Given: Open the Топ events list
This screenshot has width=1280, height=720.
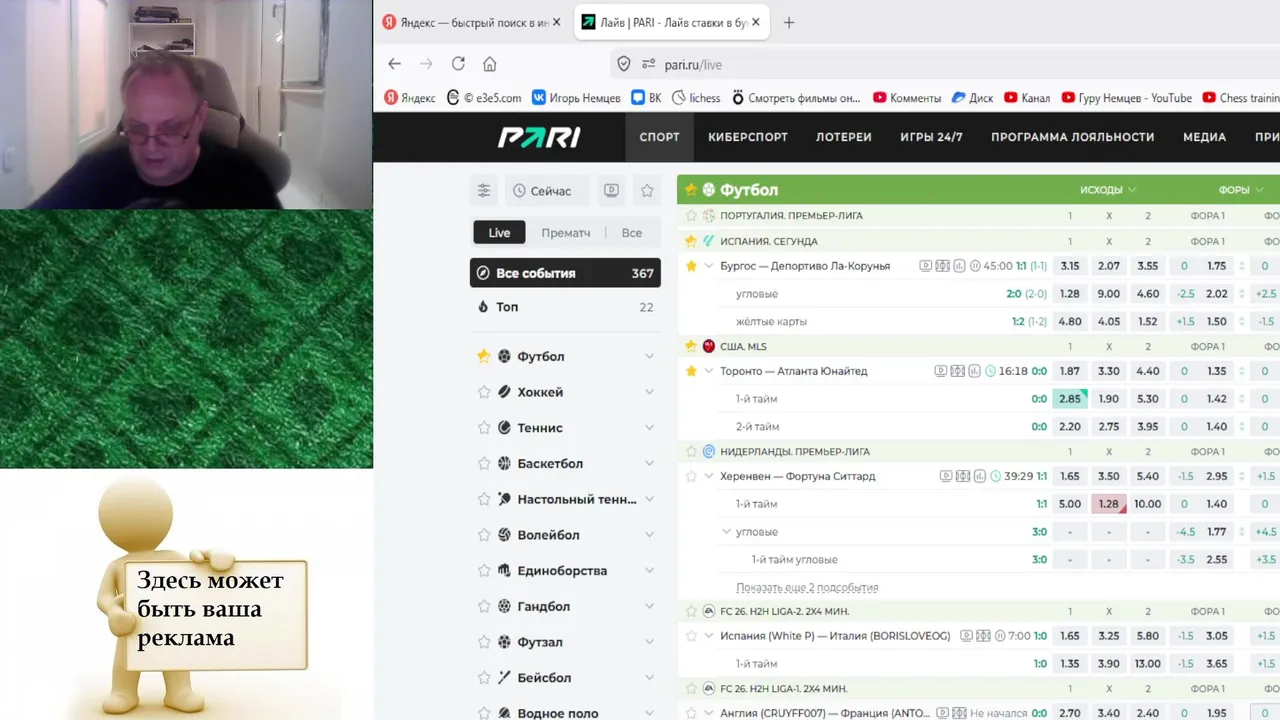Looking at the screenshot, I should point(565,307).
